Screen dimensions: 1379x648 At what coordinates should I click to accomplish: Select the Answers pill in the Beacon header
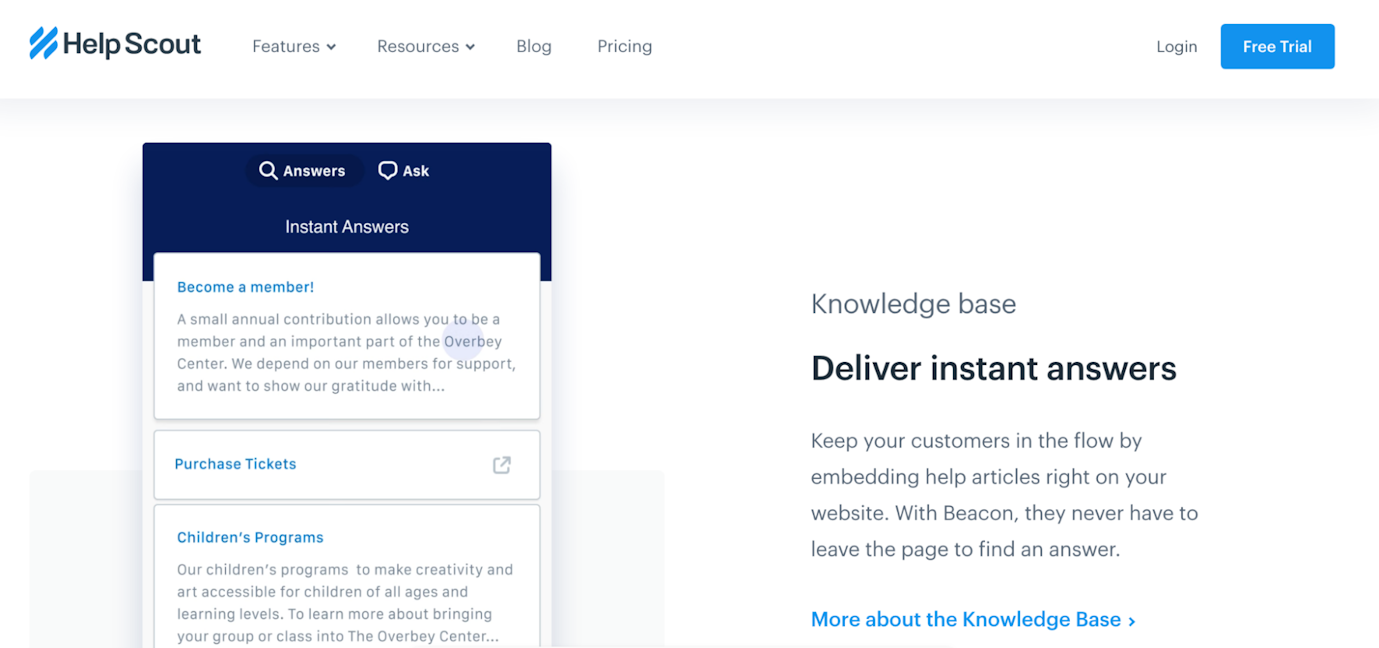click(x=303, y=170)
